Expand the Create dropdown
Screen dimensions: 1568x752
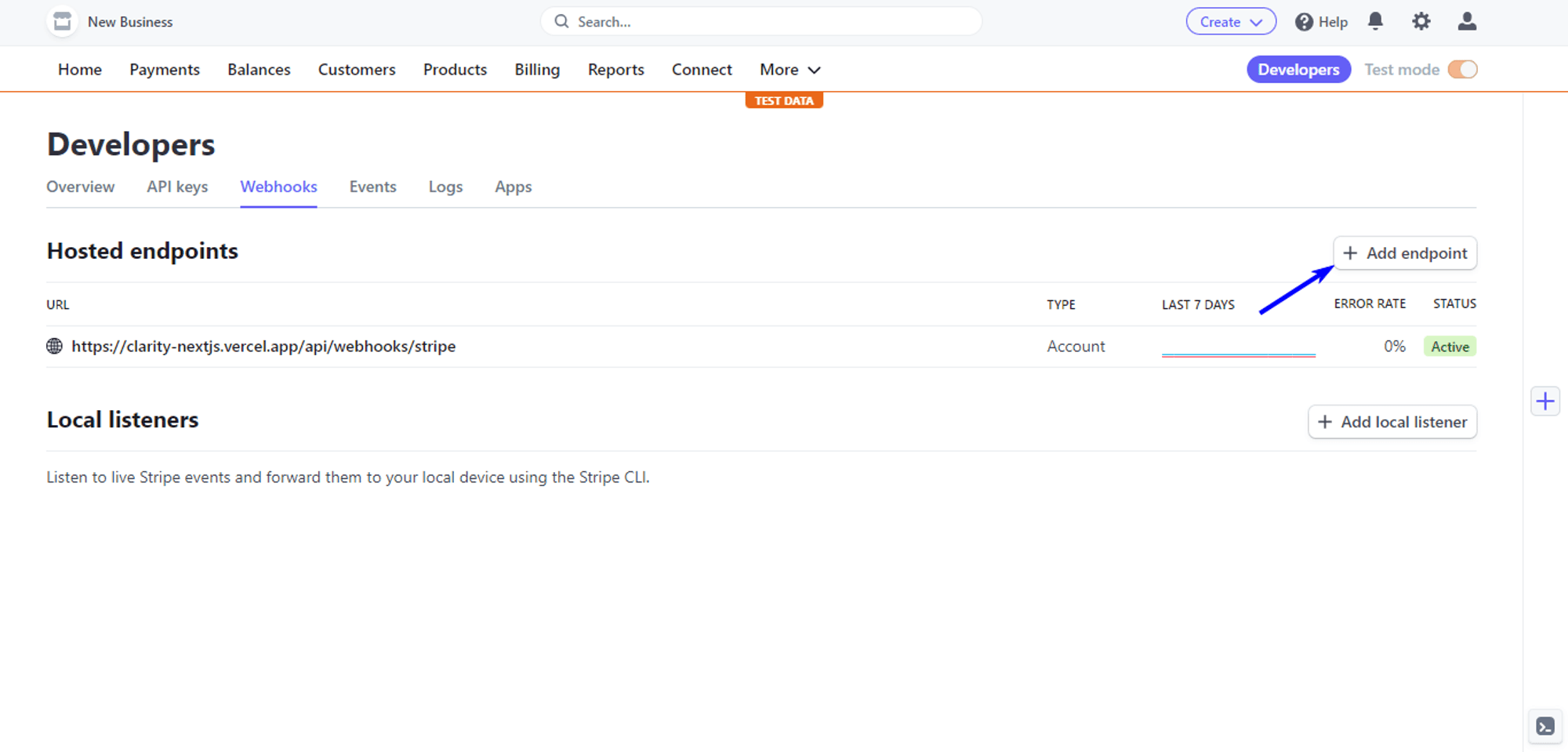click(x=1230, y=22)
